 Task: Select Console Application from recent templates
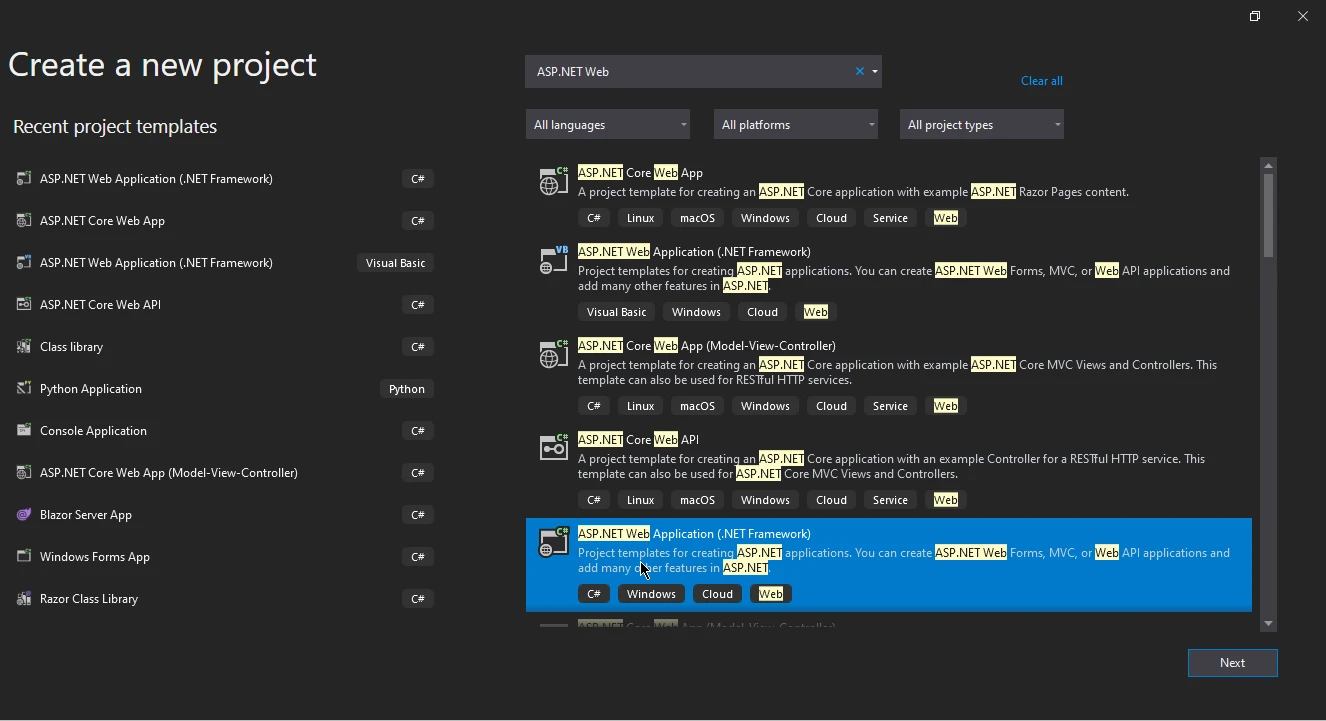pos(93,431)
